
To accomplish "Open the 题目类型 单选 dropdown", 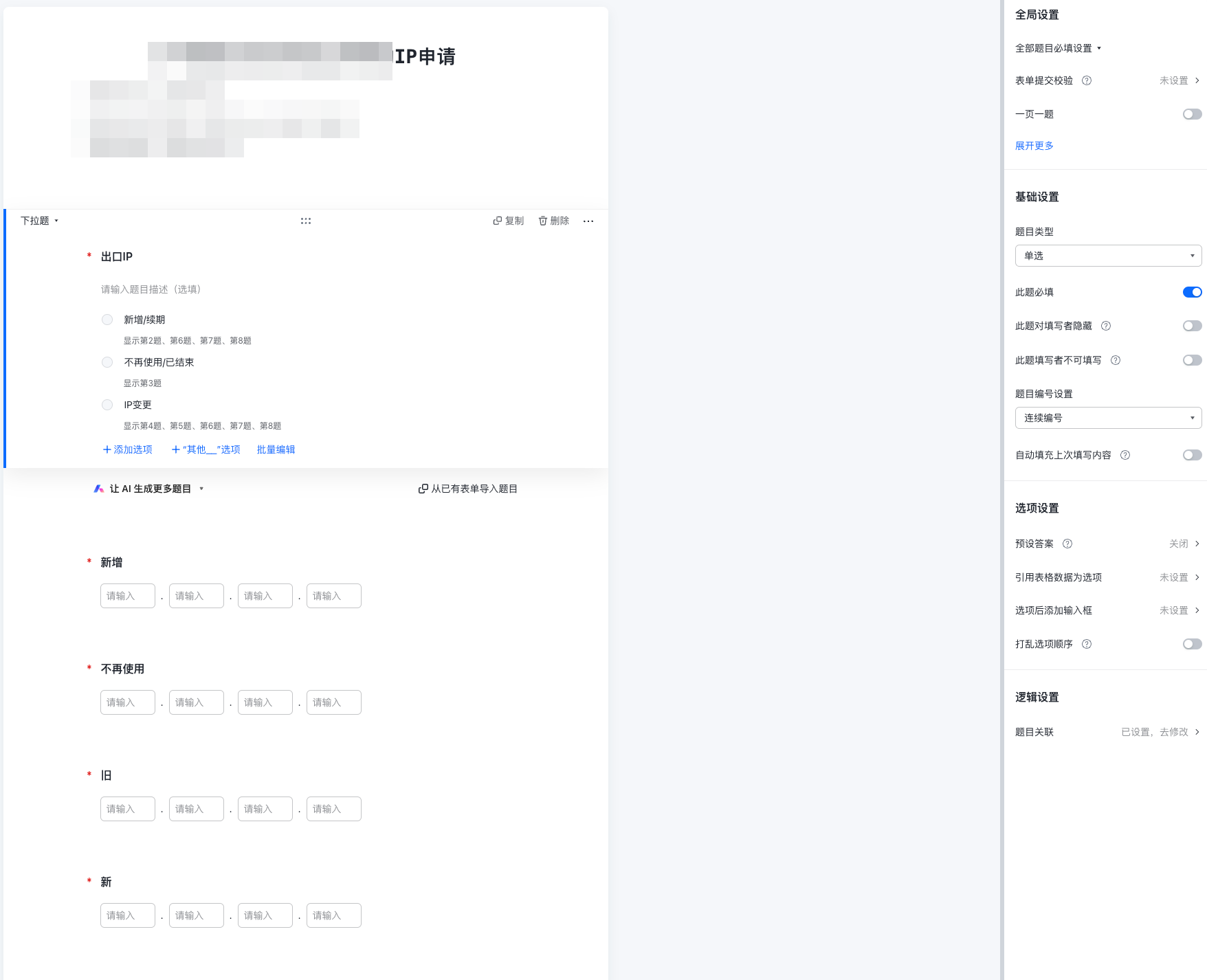I will [x=1108, y=256].
